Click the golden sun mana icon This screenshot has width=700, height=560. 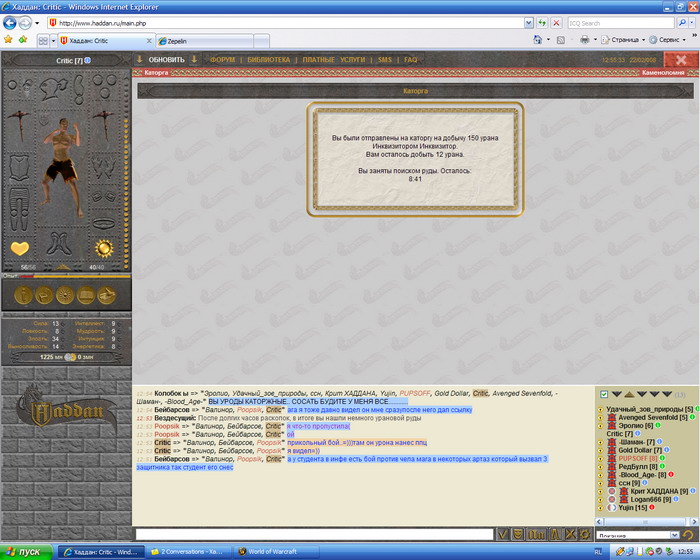tap(103, 248)
